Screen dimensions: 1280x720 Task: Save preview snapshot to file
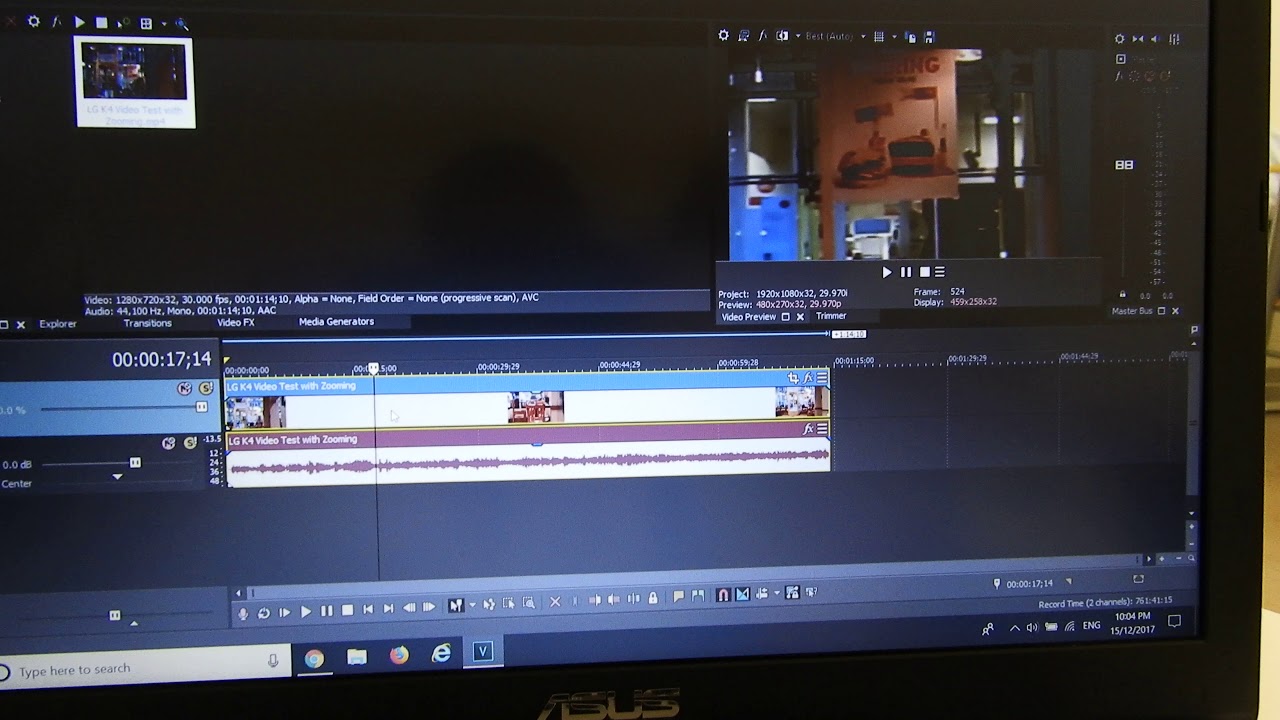click(x=930, y=37)
